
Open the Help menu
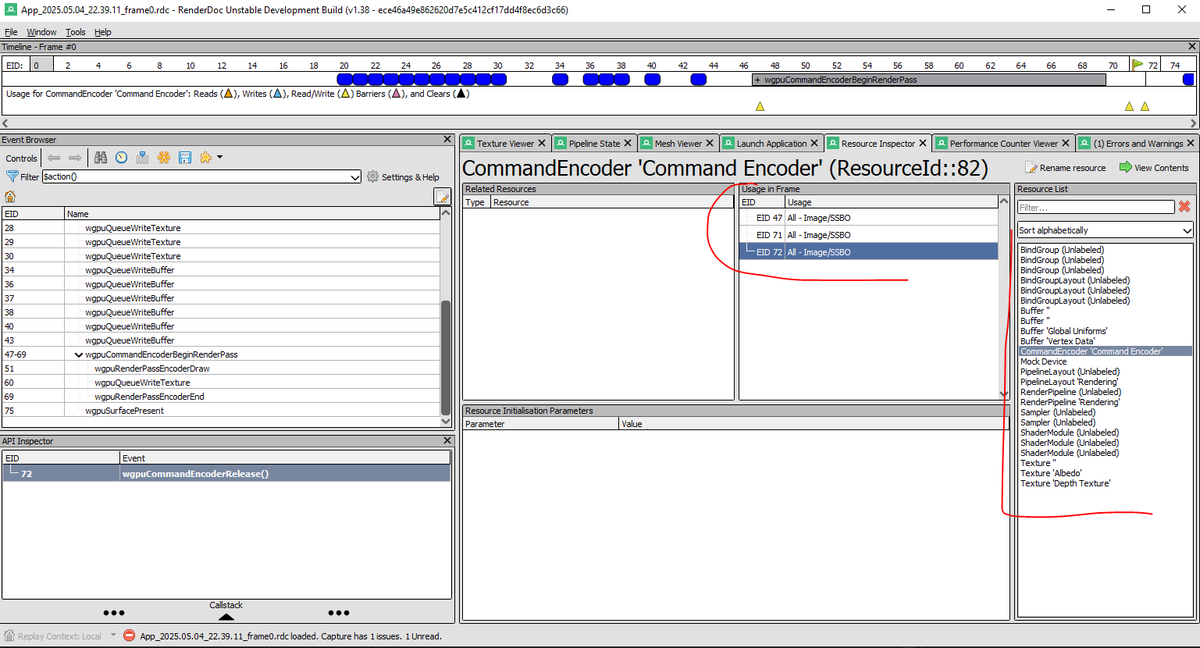103,32
